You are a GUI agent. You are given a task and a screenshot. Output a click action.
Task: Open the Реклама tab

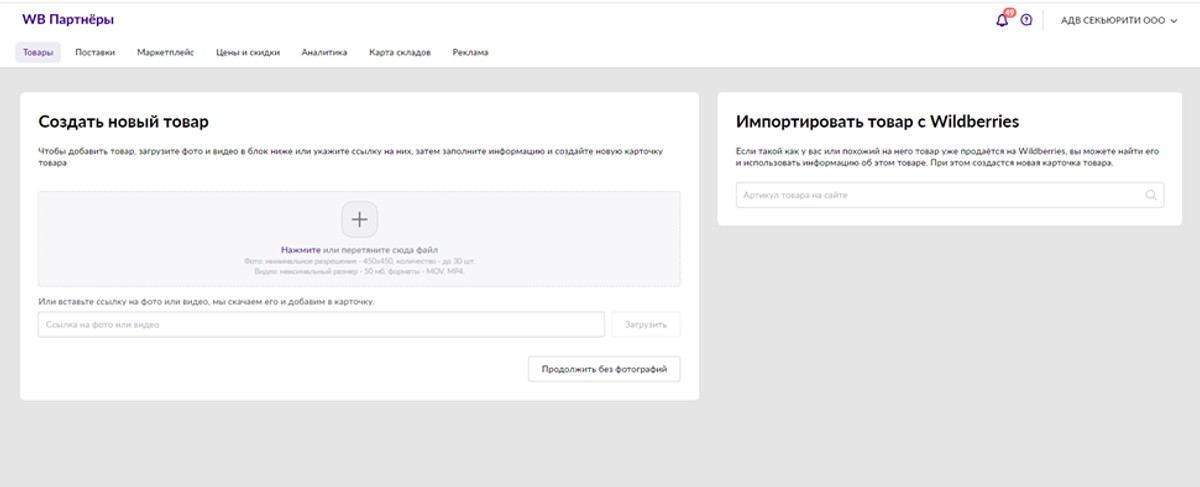tap(470, 52)
